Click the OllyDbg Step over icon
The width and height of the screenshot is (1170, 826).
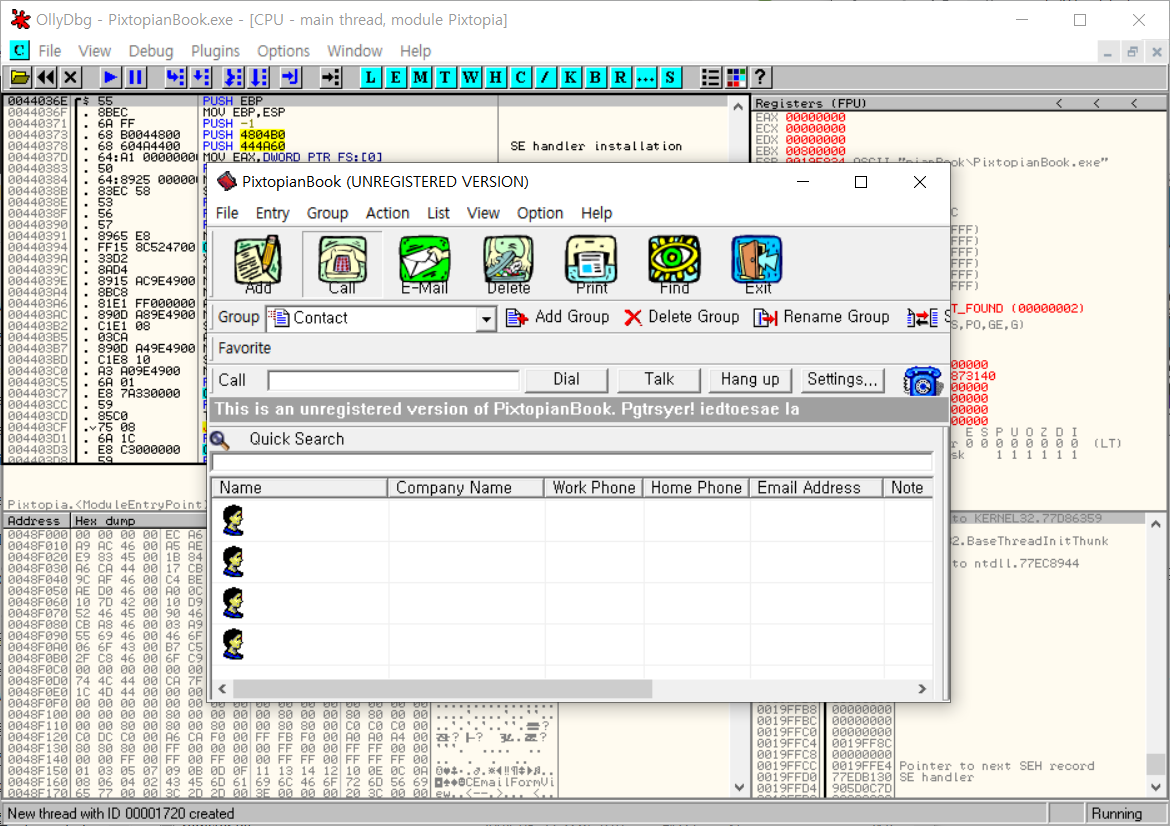tap(201, 77)
